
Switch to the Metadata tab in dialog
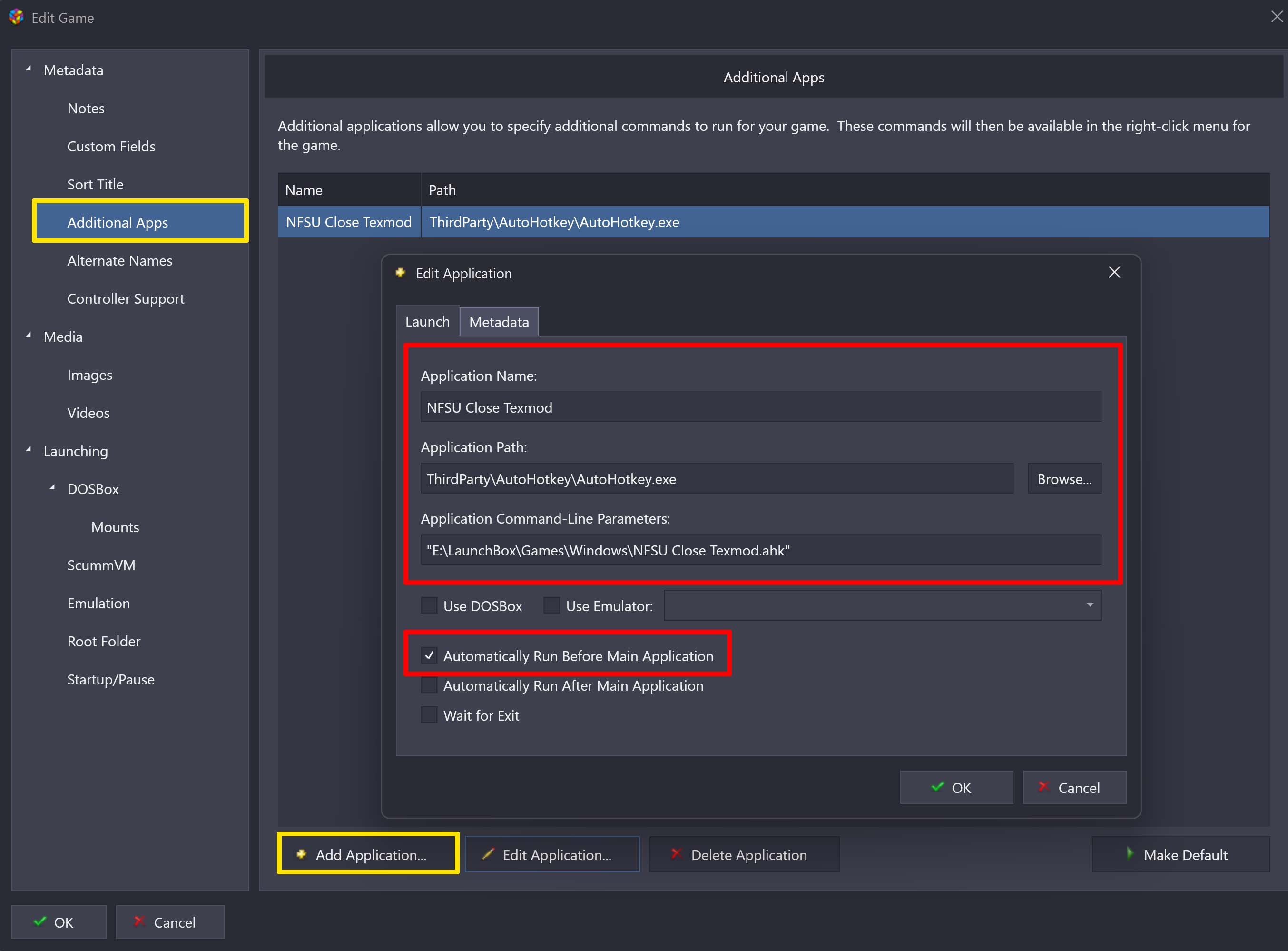(499, 322)
